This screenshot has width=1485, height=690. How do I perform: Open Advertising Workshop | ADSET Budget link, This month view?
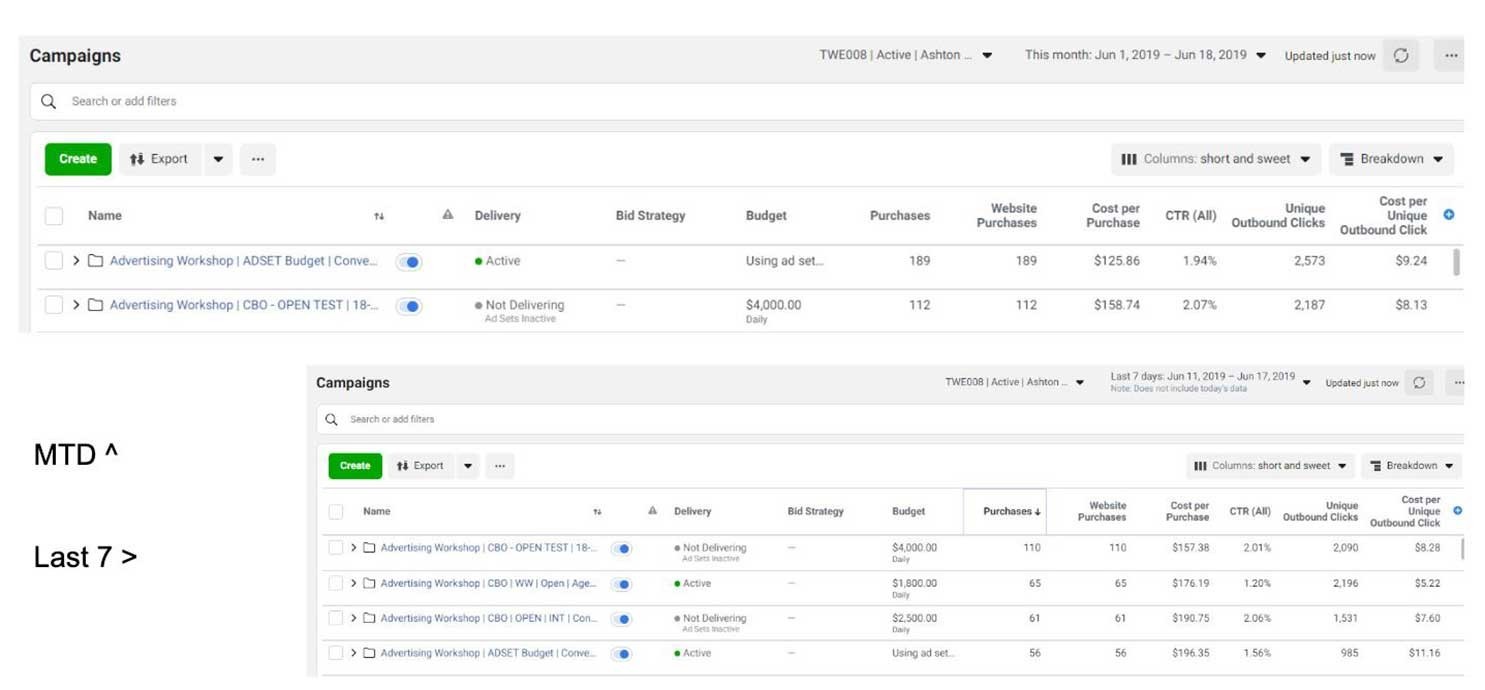point(244,261)
